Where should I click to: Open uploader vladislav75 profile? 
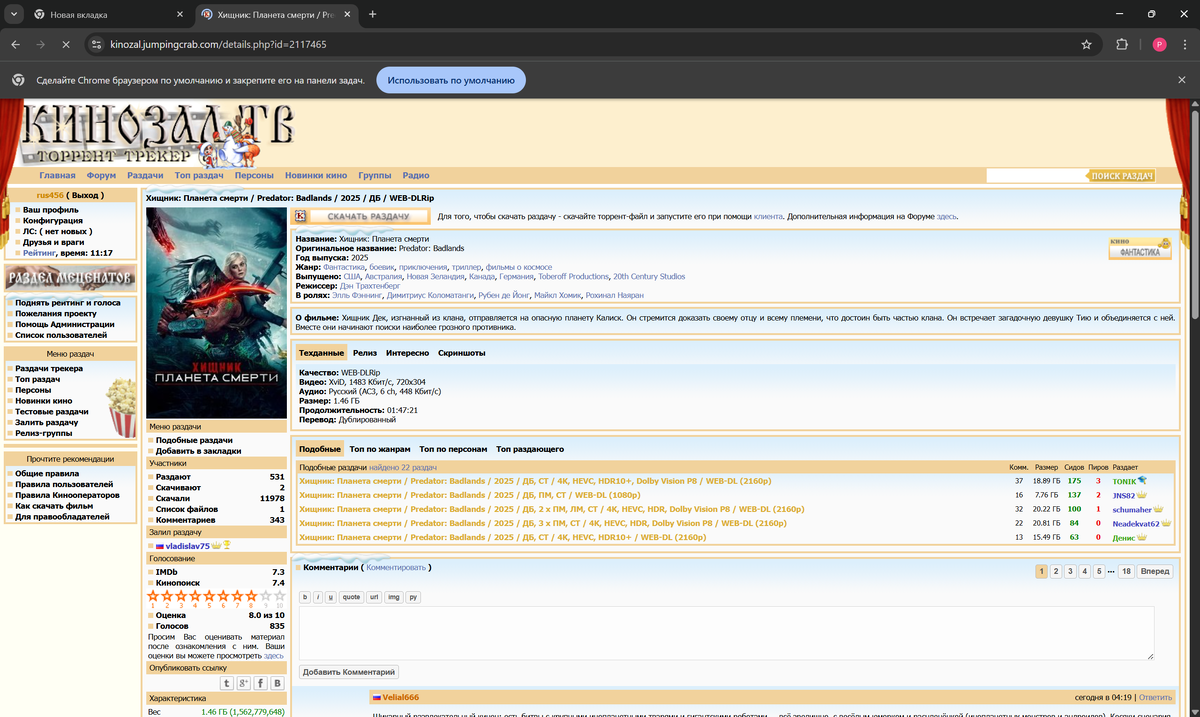pyautogui.click(x=188, y=546)
